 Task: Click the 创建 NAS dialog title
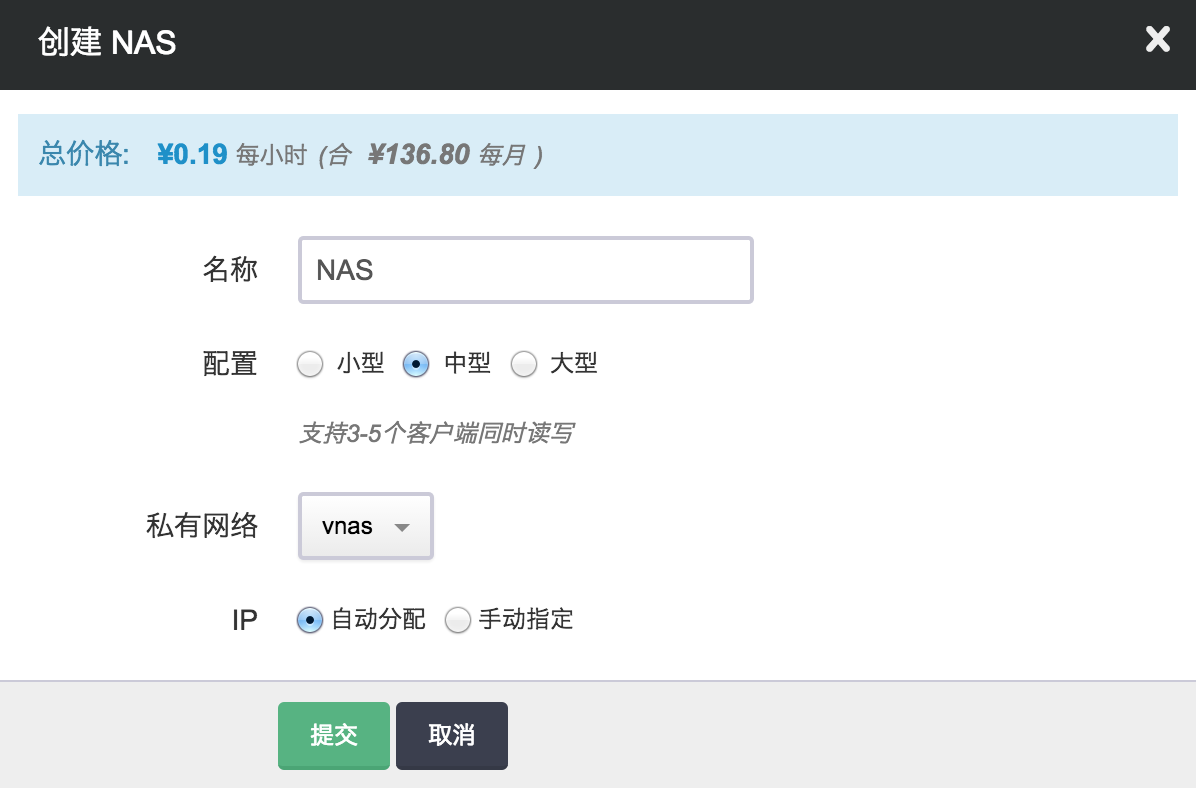pos(107,42)
